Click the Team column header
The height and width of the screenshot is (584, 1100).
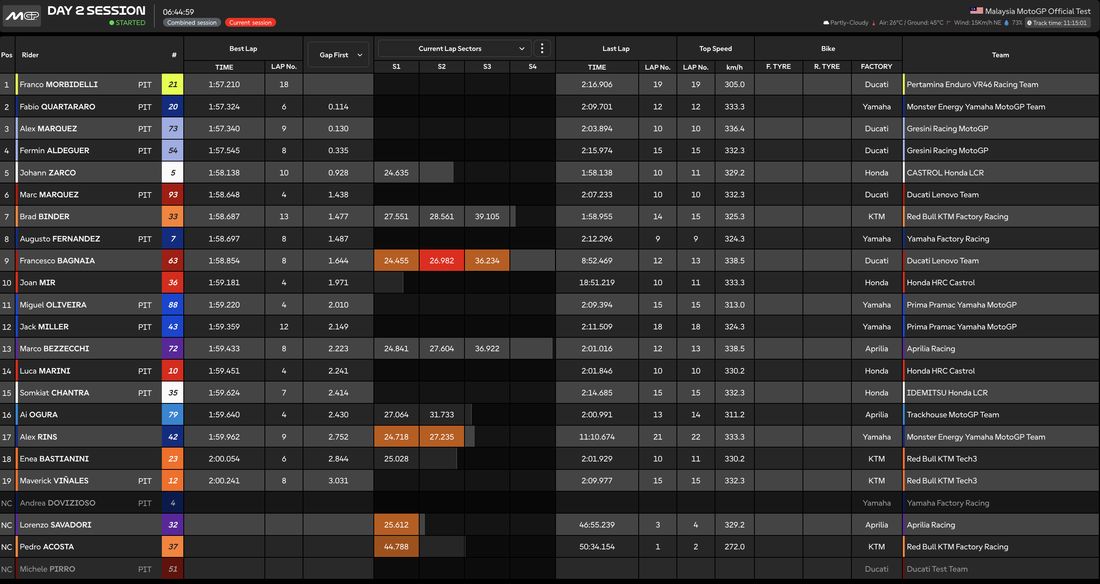tap(1000, 55)
